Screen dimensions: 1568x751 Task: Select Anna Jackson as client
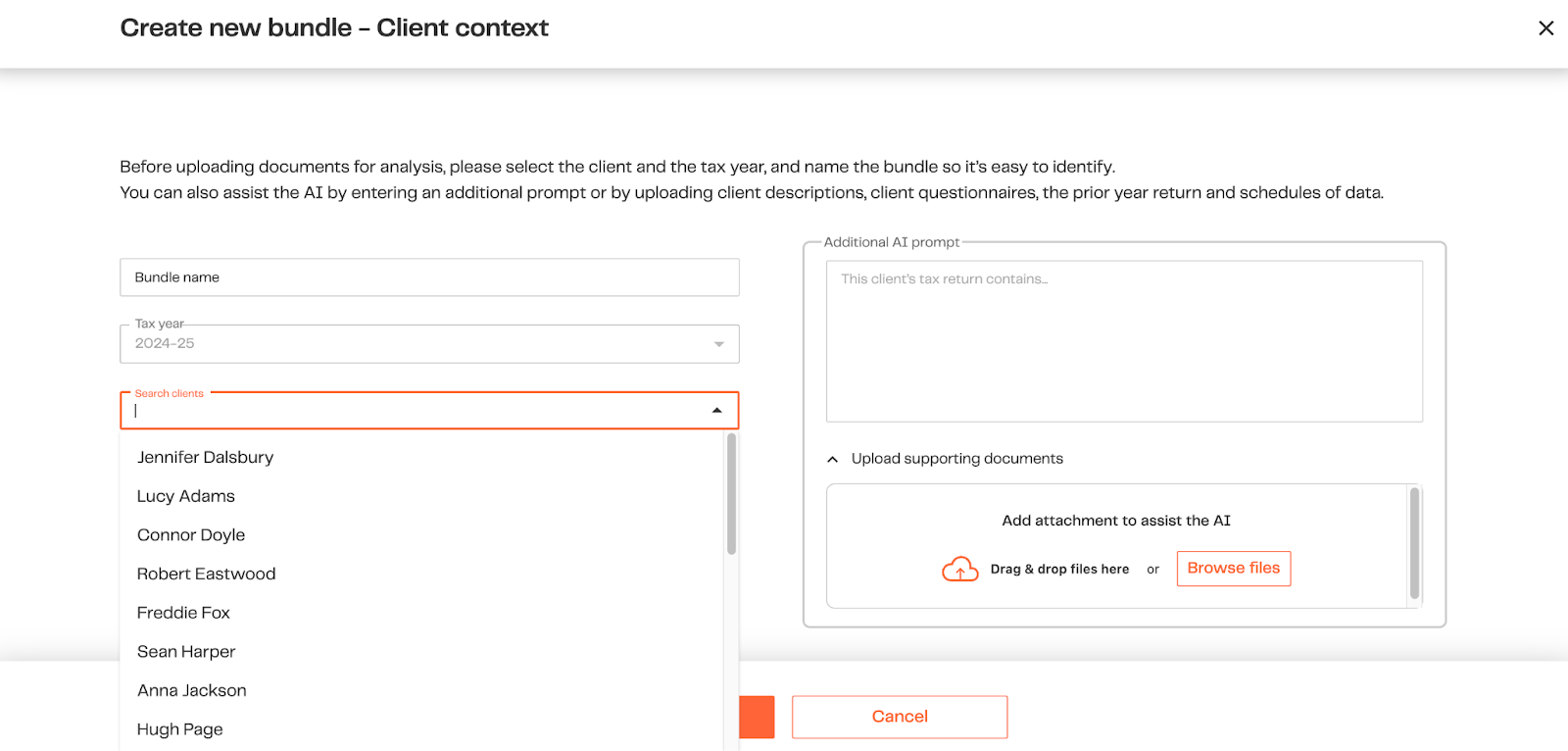pos(192,690)
